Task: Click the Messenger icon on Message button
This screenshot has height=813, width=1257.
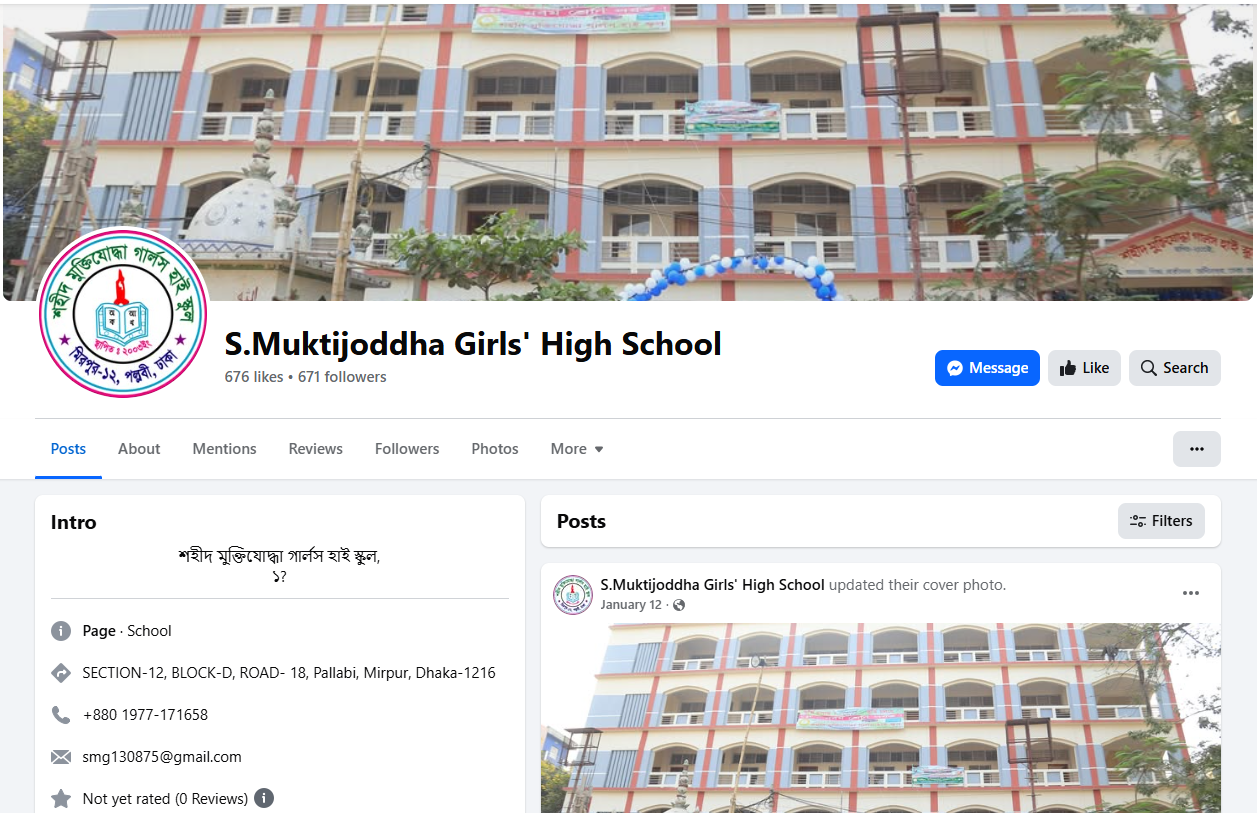Action: (x=955, y=368)
